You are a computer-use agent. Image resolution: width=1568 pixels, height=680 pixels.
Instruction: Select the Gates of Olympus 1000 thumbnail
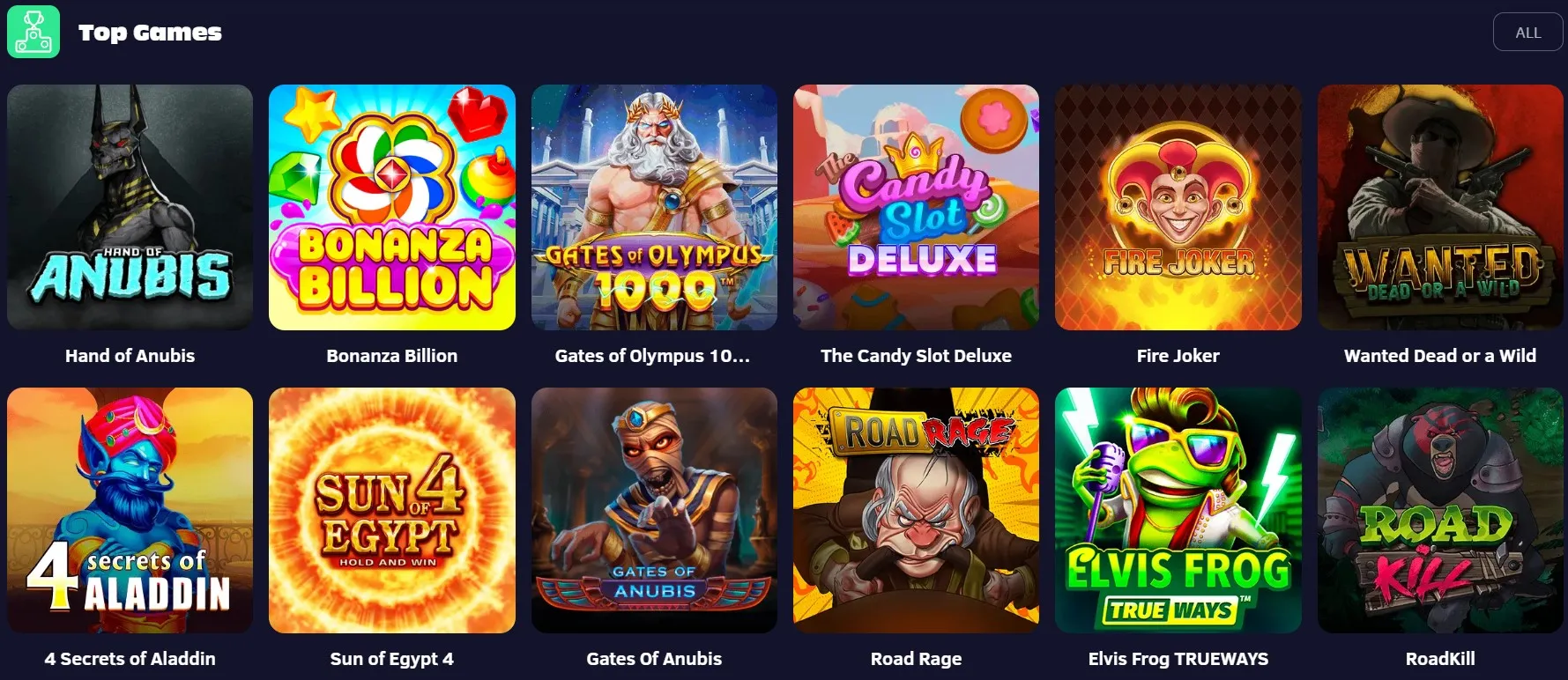(654, 207)
